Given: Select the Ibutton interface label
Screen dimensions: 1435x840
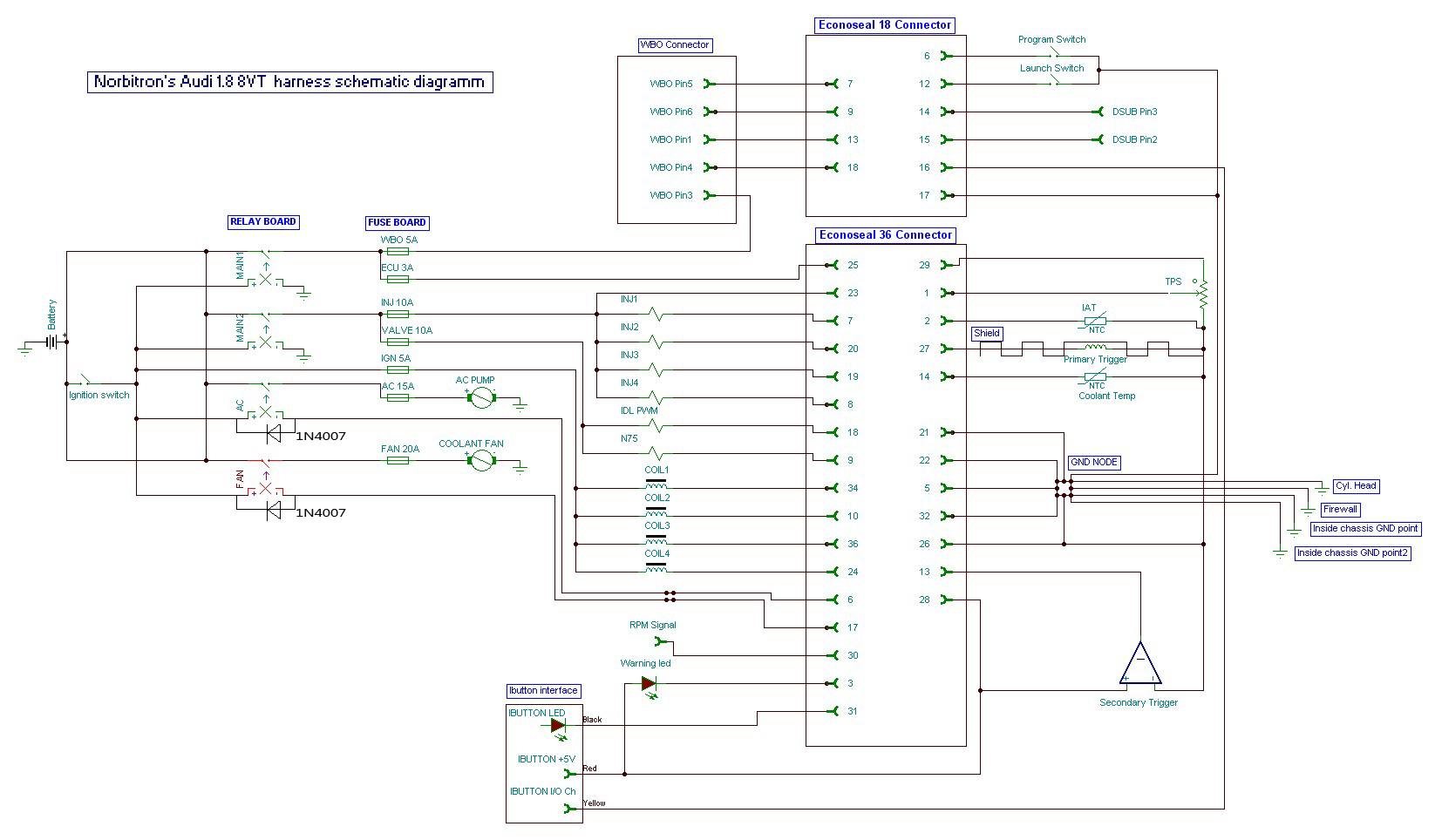Looking at the screenshot, I should (x=543, y=691).
